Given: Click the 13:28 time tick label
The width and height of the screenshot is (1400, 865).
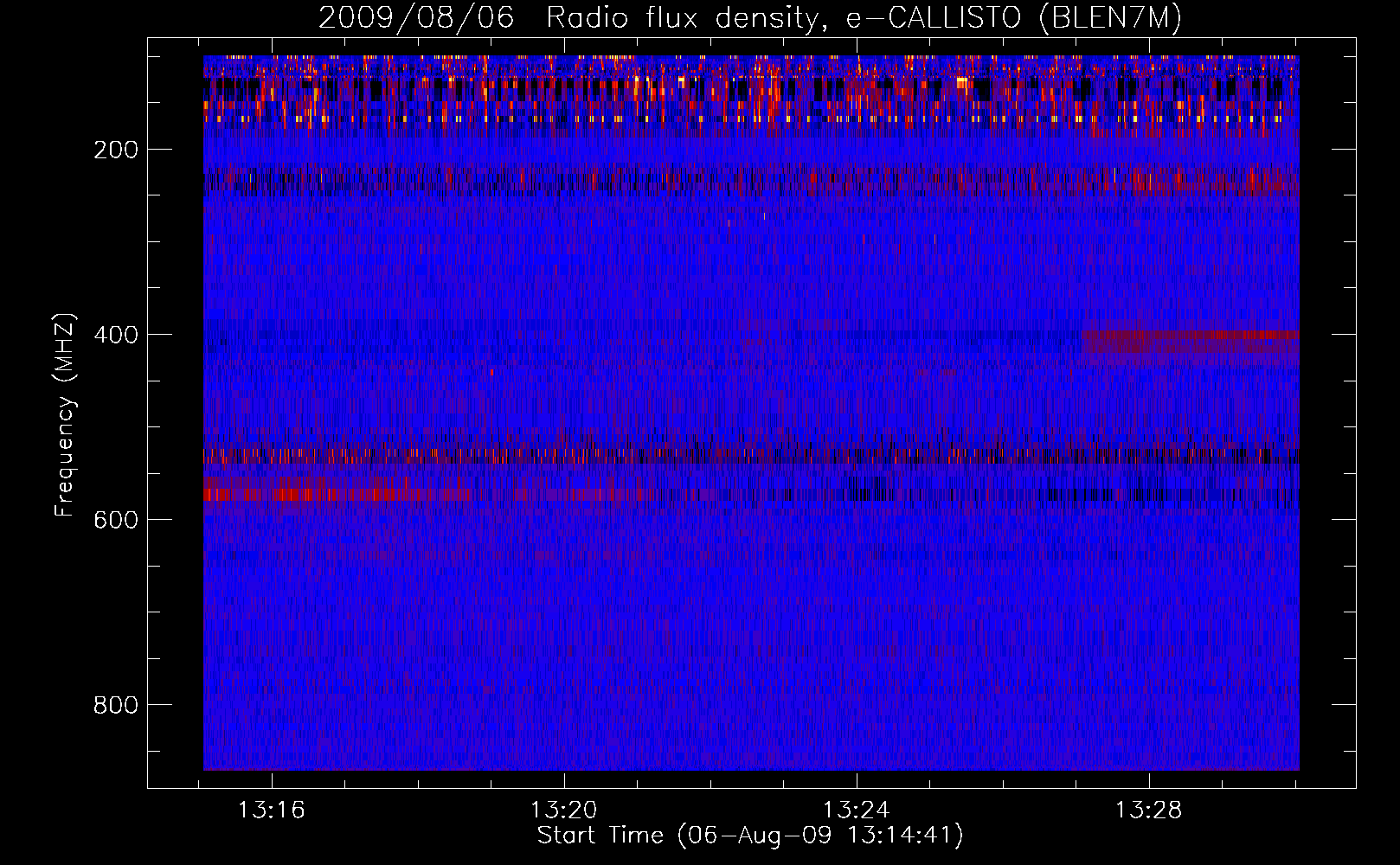Looking at the screenshot, I should [x=1149, y=811].
